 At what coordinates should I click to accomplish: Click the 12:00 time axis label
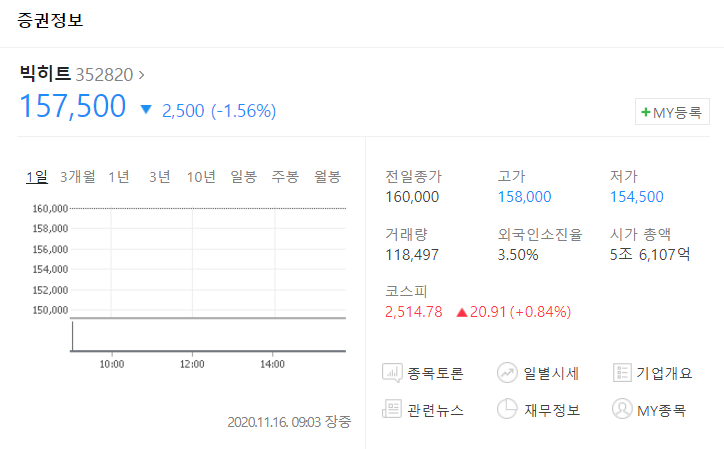click(192, 364)
